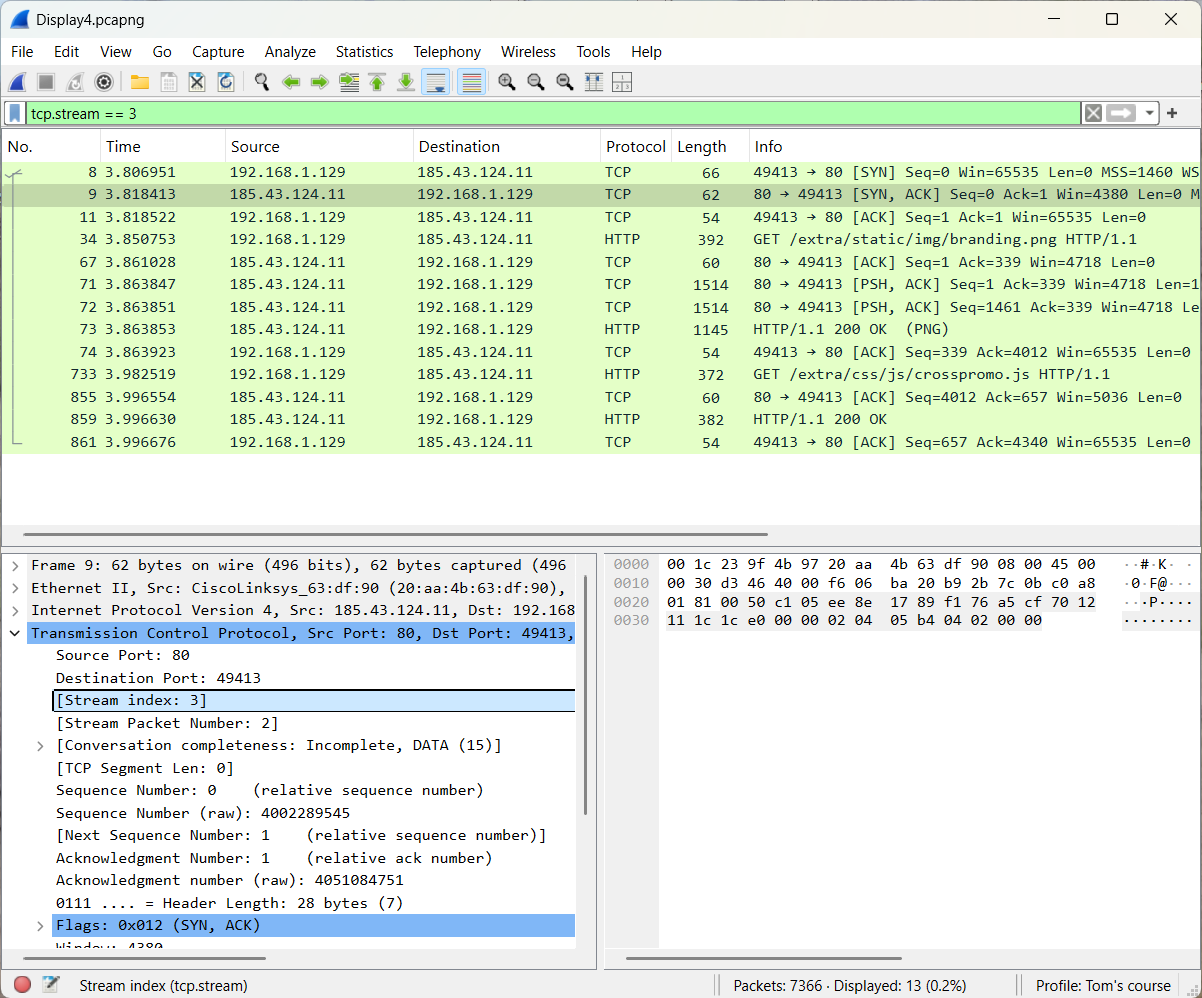Open Go to specified packet
Viewport: 1202px width, 998px height.
349,82
